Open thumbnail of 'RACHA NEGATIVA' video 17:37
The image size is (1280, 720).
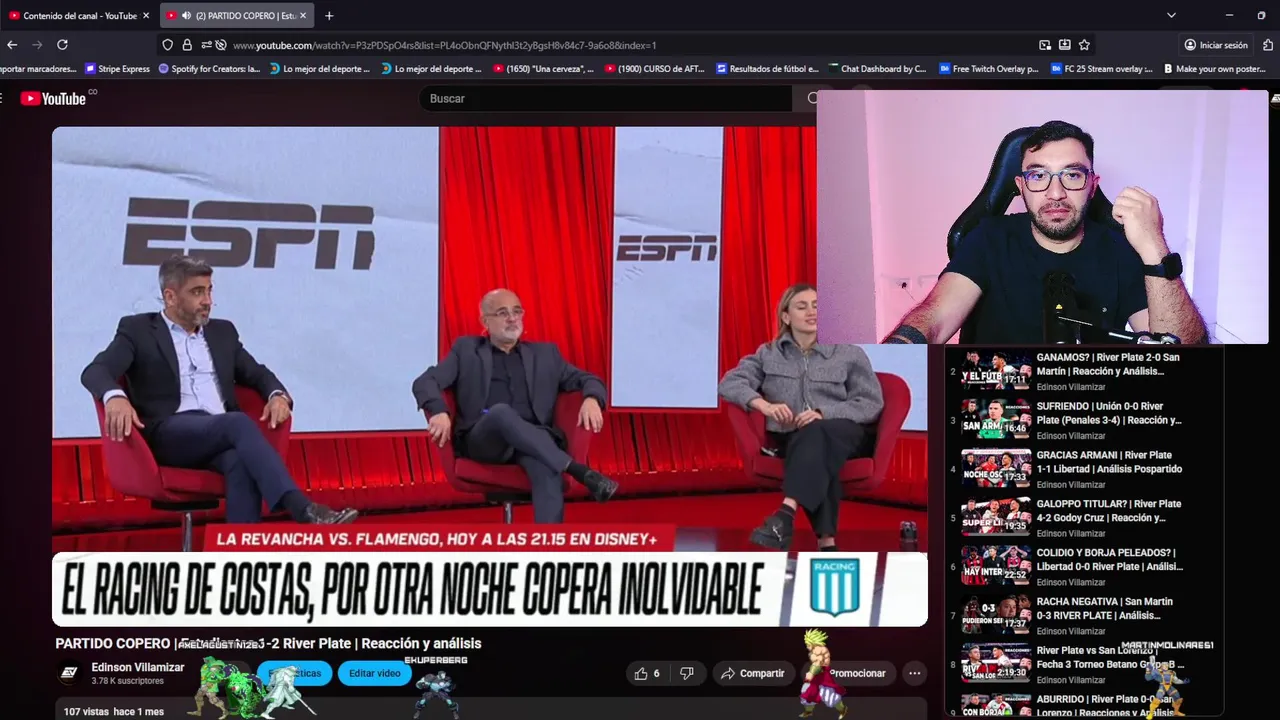click(996, 615)
